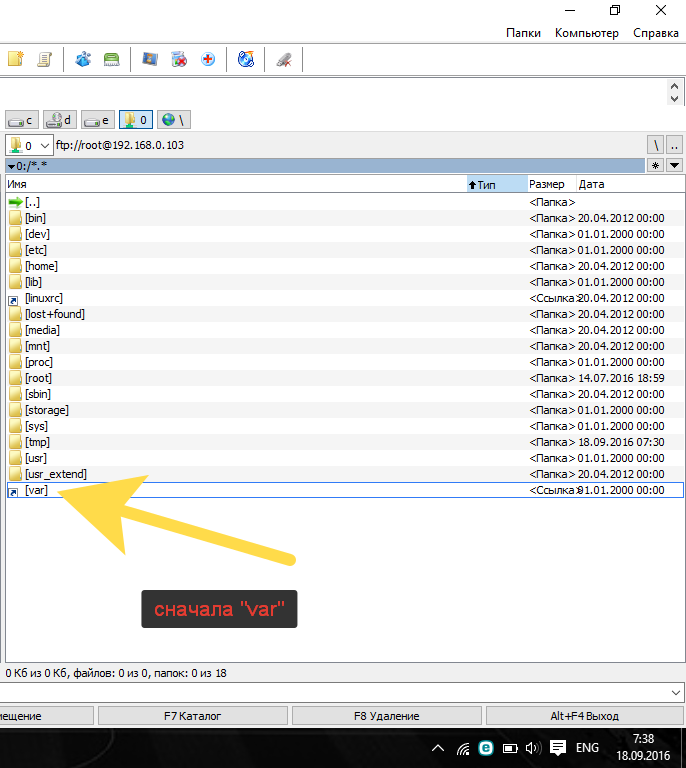Image resolution: width=686 pixels, height=768 pixels.
Task: Switch to drive e button
Action: [97, 120]
